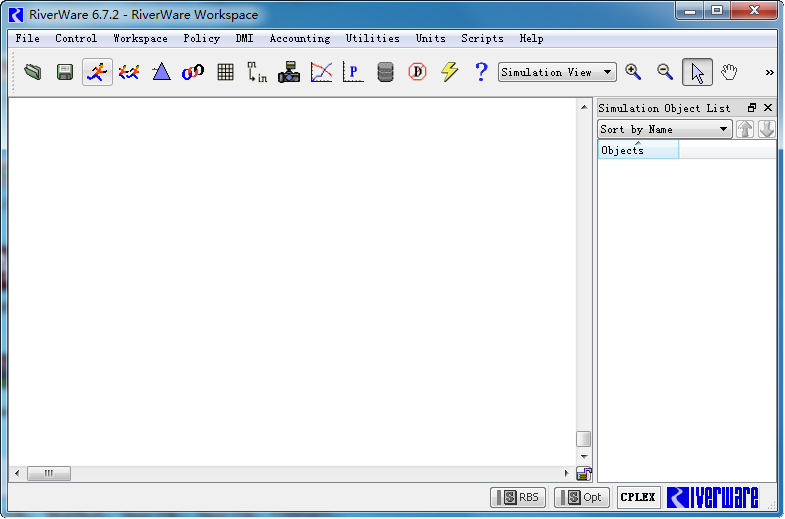Open the chain links icon
Screen dimensions: 785x519
(x=193, y=72)
